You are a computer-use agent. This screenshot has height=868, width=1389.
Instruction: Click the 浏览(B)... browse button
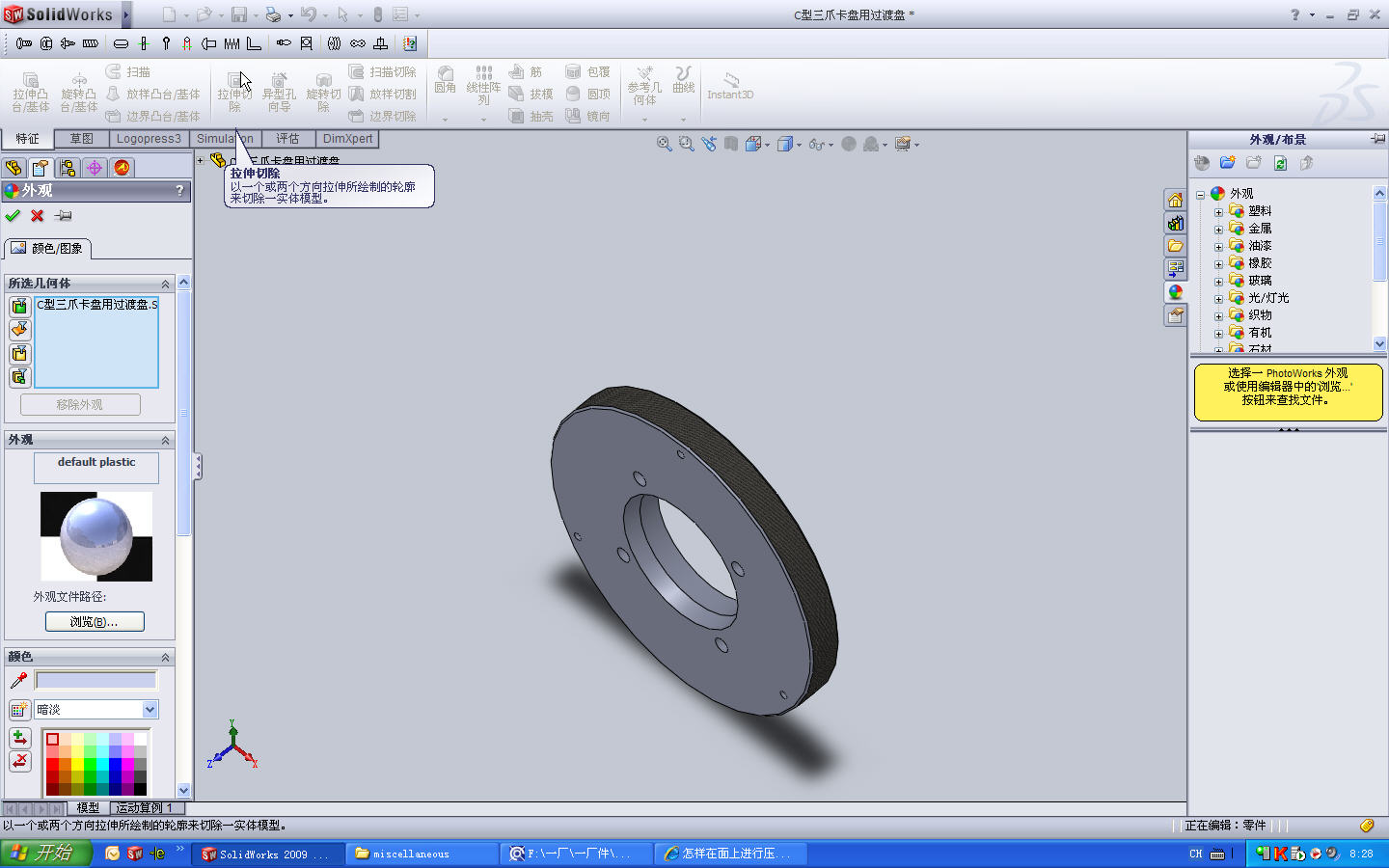click(95, 622)
